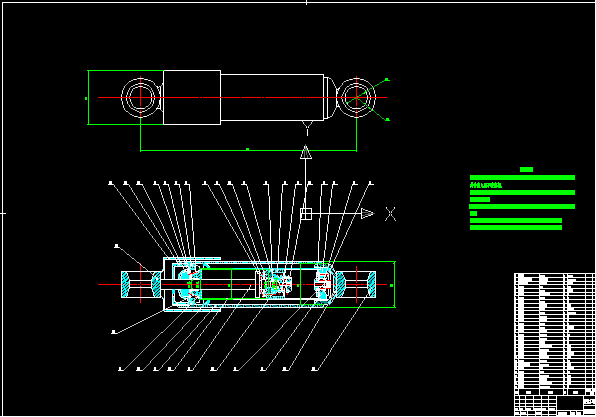Screen dimensions: 596x417
Task: Pick the green horizontal length dimension line
Action: click(248, 151)
